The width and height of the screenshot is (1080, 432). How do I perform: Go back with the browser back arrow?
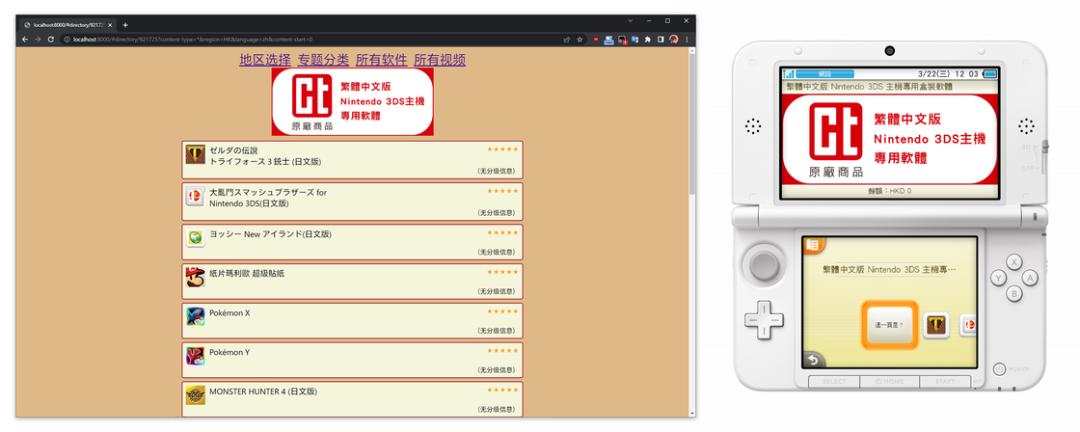(25, 39)
